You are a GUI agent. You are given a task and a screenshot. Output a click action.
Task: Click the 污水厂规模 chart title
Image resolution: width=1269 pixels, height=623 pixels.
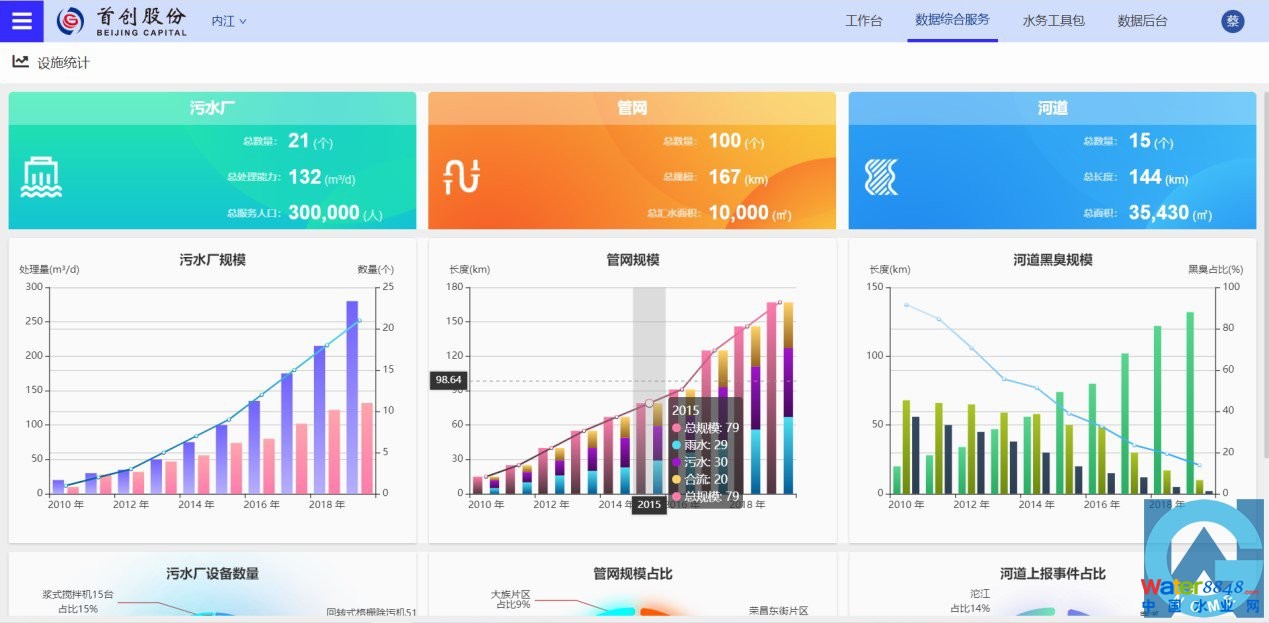[212, 260]
